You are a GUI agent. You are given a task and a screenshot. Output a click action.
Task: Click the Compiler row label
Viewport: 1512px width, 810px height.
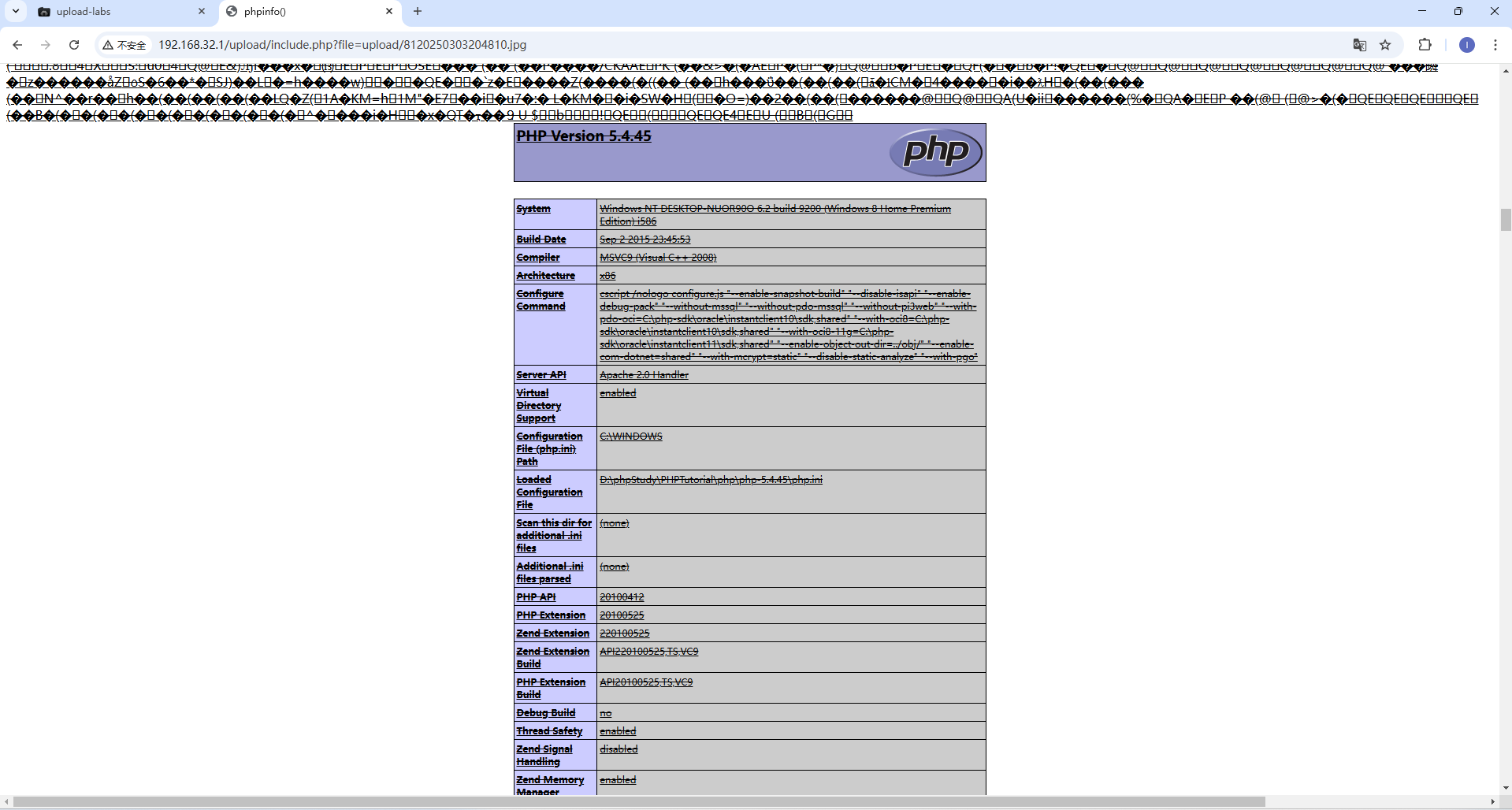click(538, 258)
